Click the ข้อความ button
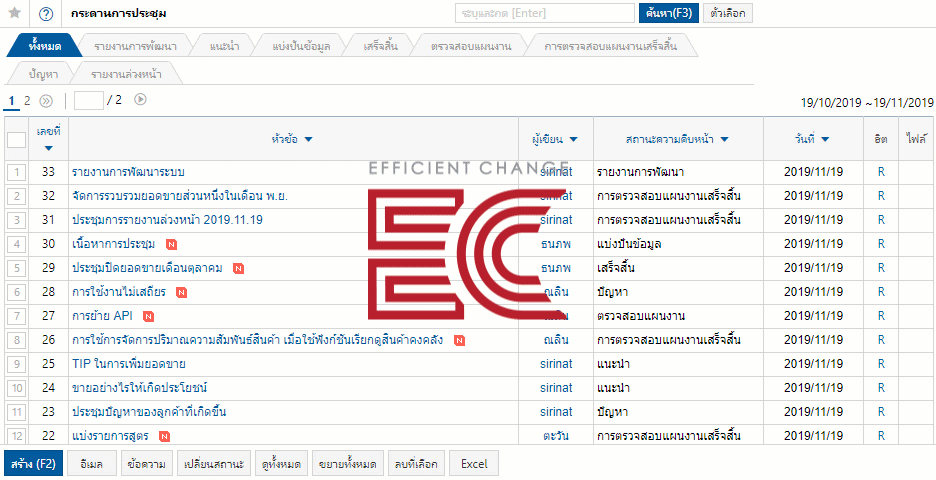The image size is (936, 480). click(x=146, y=464)
